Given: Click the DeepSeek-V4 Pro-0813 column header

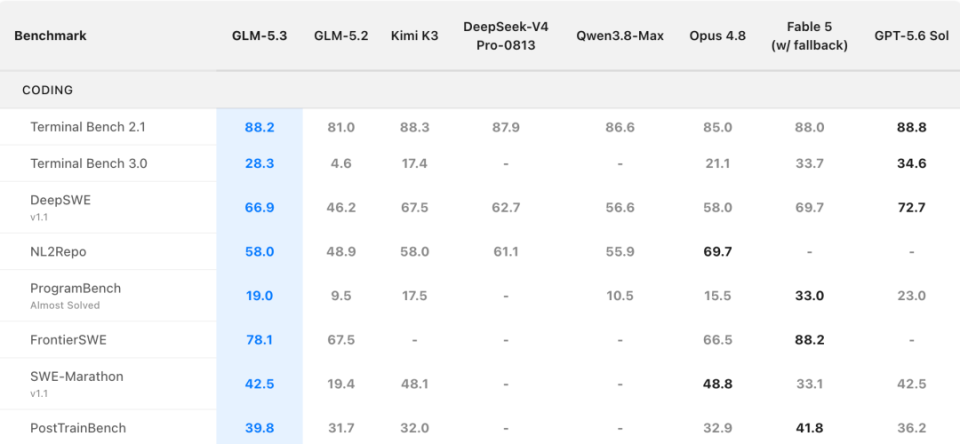Looking at the screenshot, I should point(506,36).
